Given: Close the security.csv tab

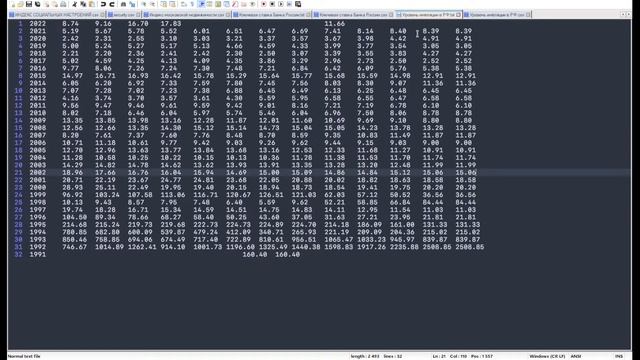Looking at the screenshot, I should click(138, 15).
